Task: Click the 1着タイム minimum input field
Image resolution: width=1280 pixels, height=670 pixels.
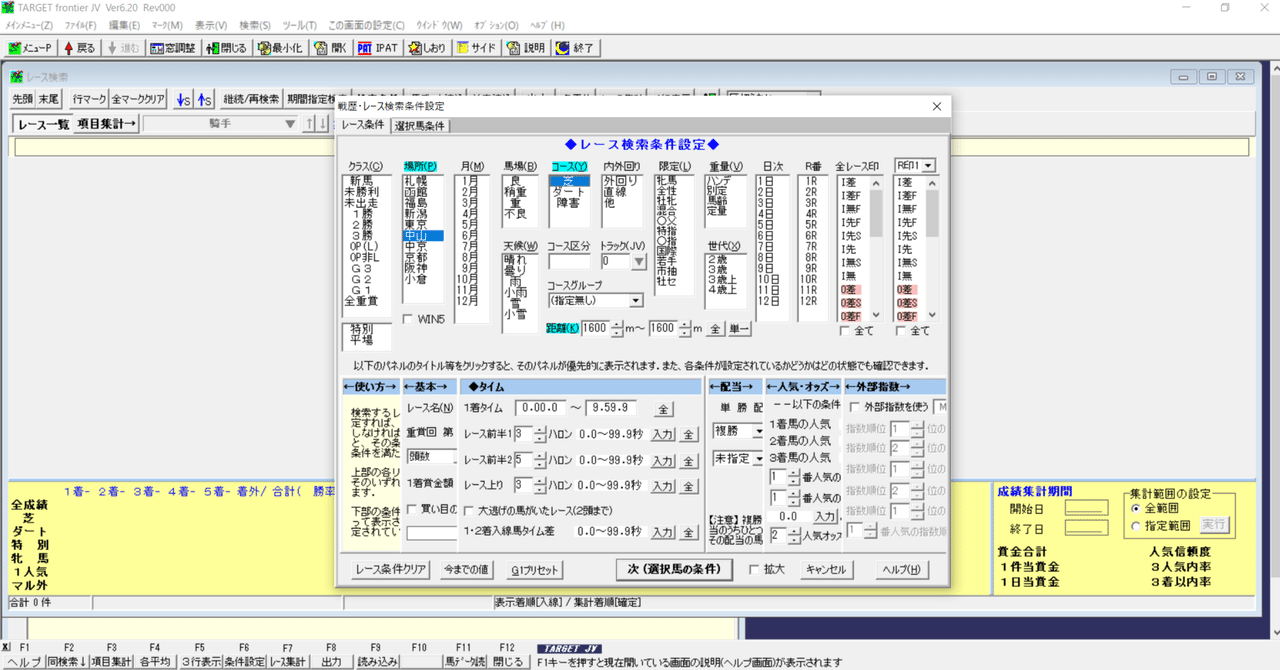Action: pyautogui.click(x=540, y=408)
